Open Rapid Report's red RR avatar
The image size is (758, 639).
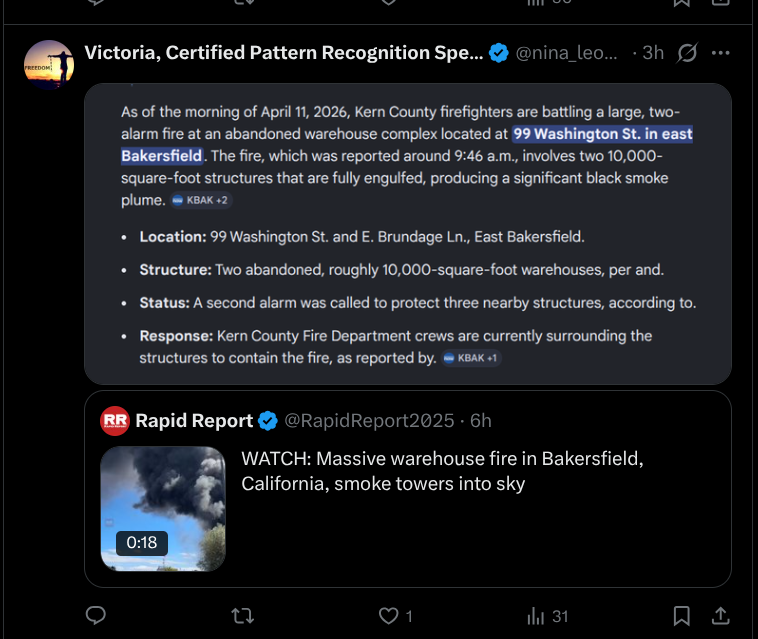click(x=115, y=421)
